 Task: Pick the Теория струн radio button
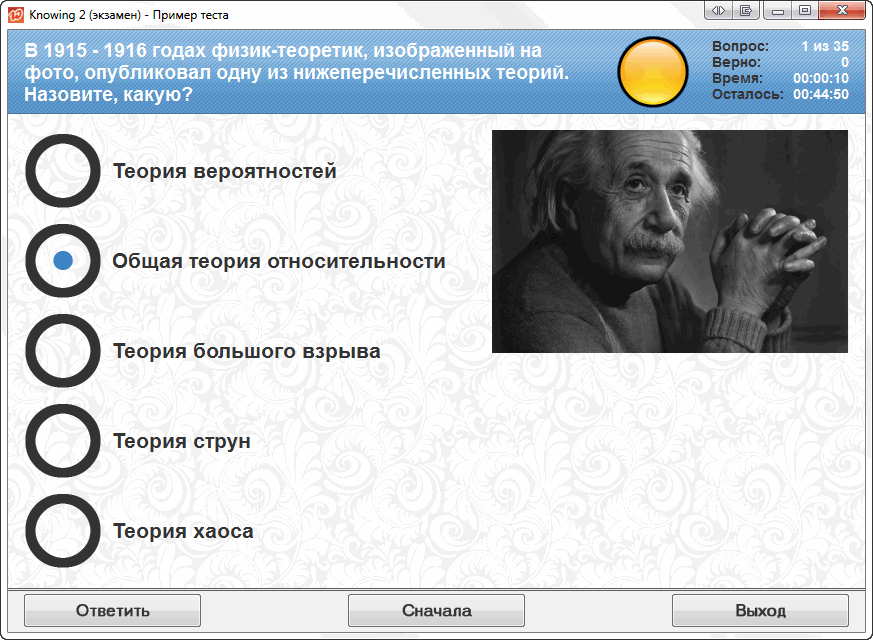point(63,441)
